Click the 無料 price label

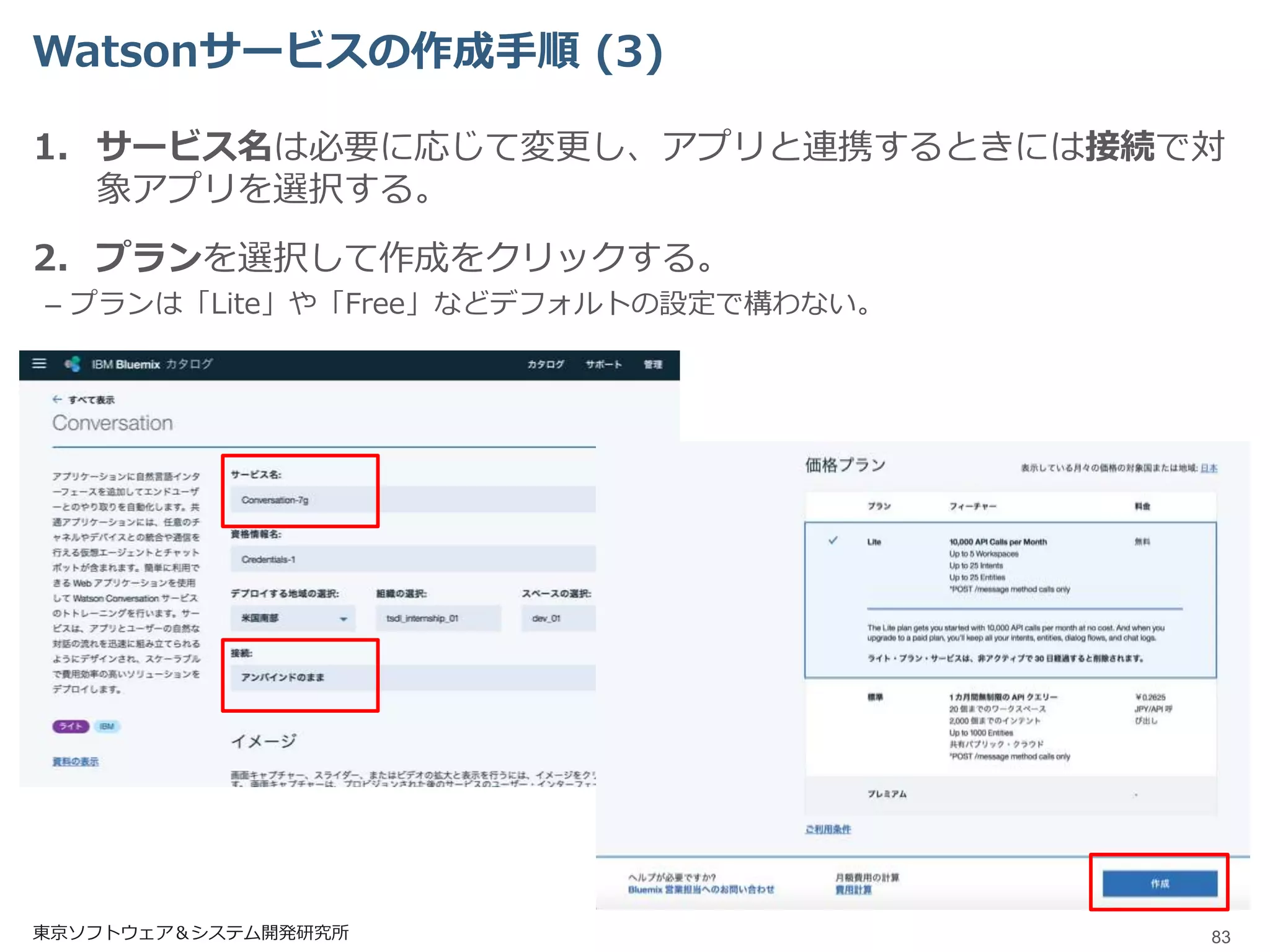(x=1142, y=542)
